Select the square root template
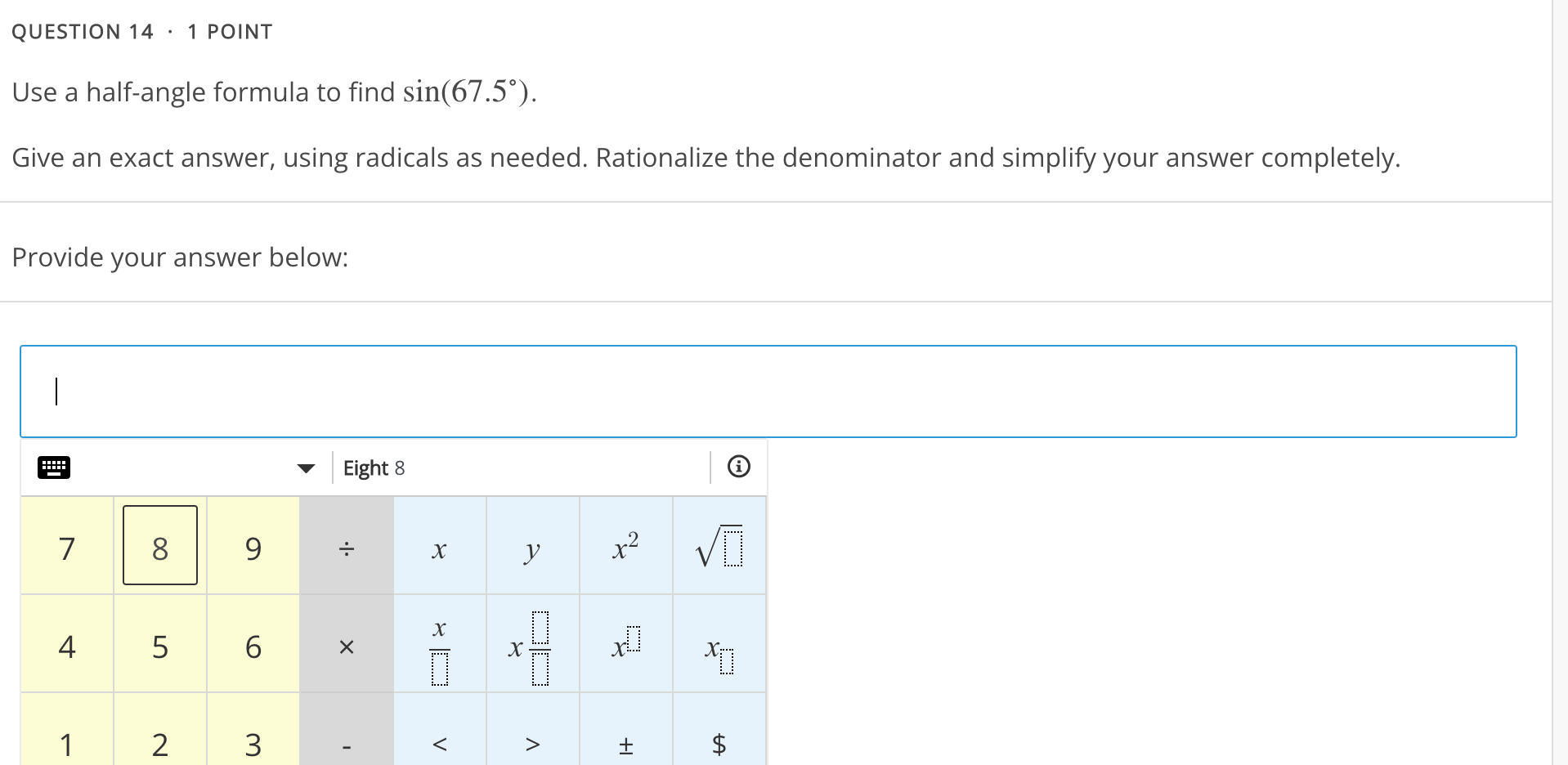The image size is (1568, 765). [x=719, y=547]
